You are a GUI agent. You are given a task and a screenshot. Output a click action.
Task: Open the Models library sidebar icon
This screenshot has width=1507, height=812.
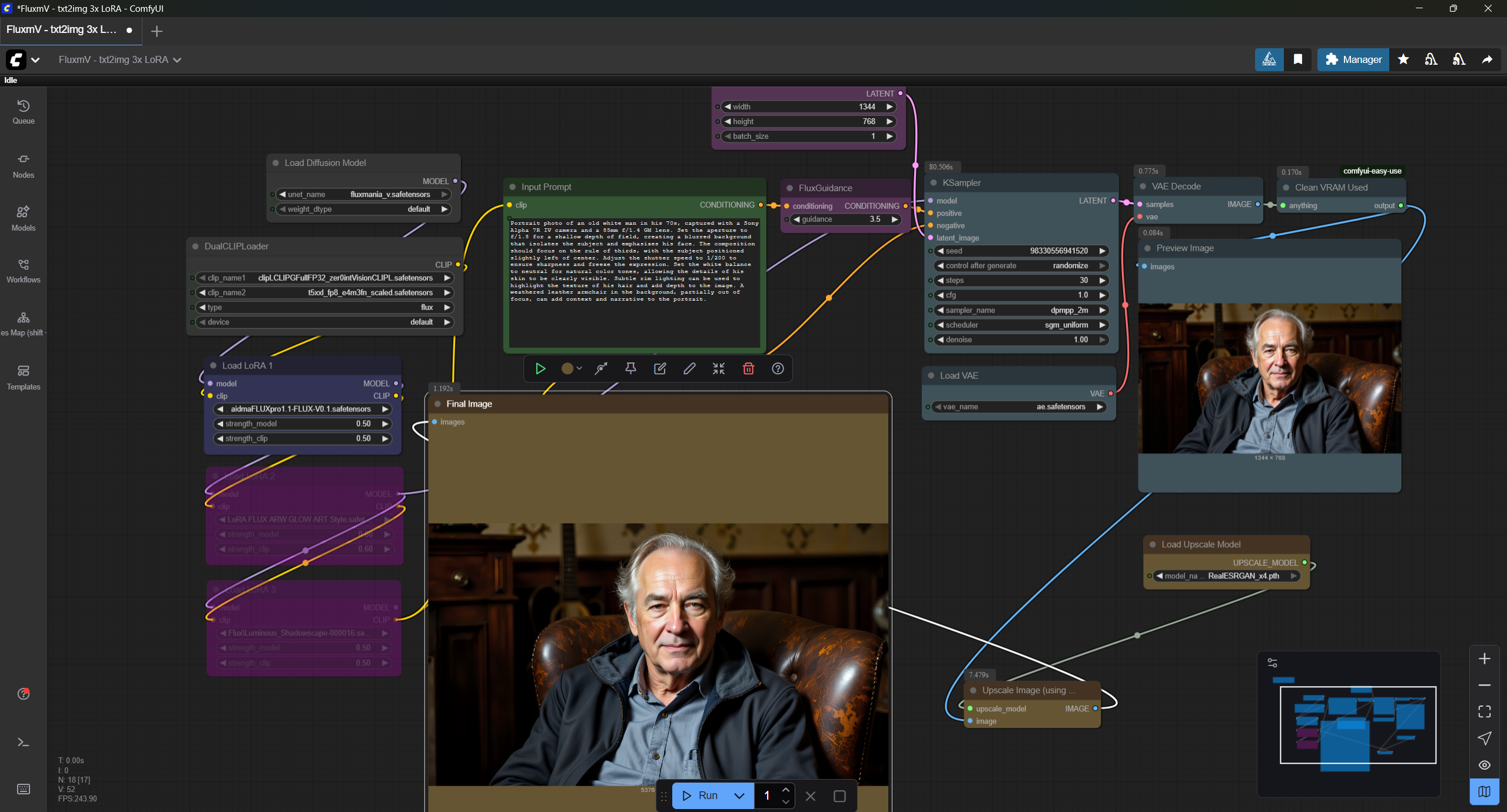pyautogui.click(x=24, y=218)
